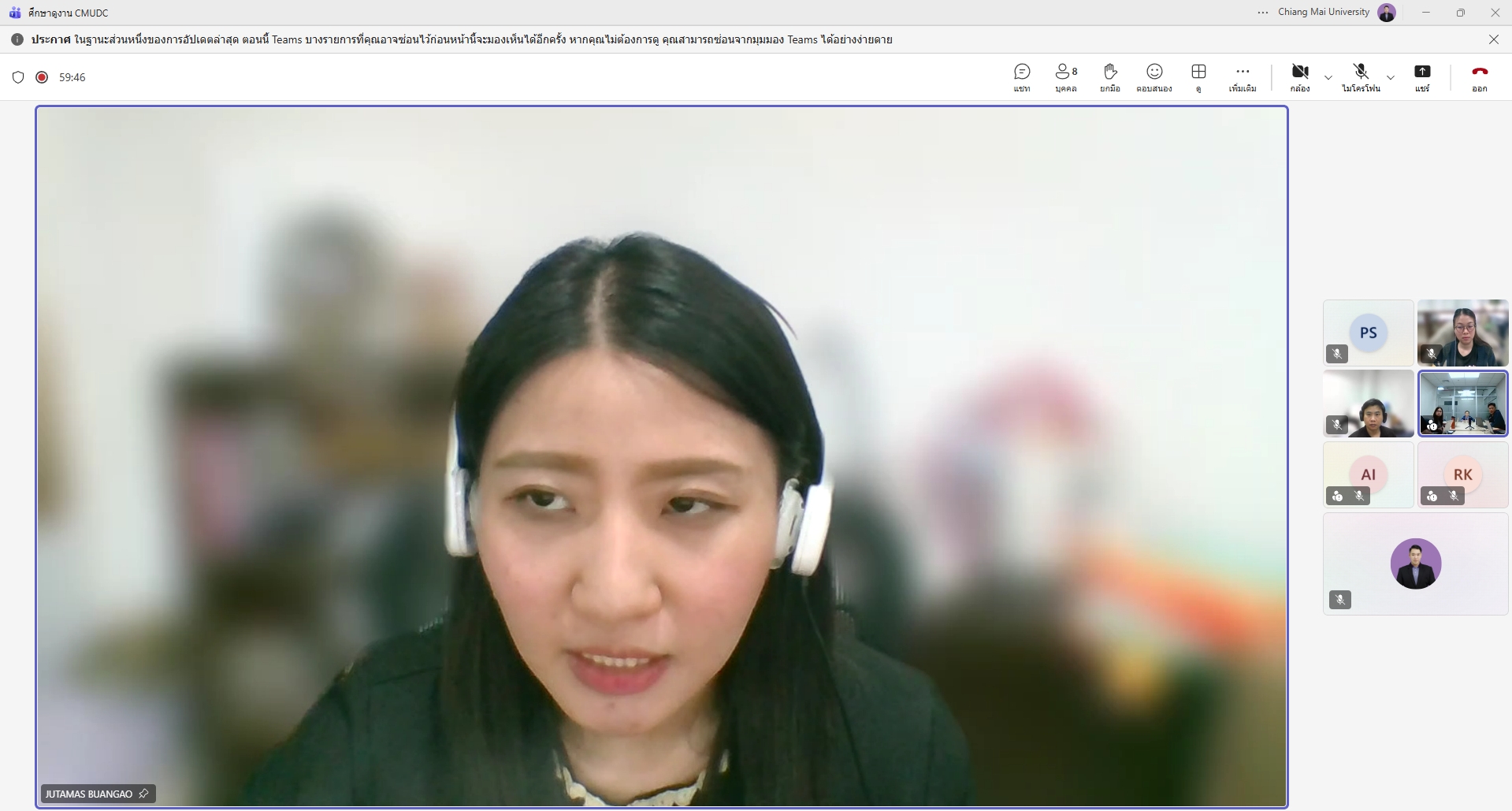Open title bar ellipsis settings menu
The image size is (1512, 811).
tap(1263, 13)
